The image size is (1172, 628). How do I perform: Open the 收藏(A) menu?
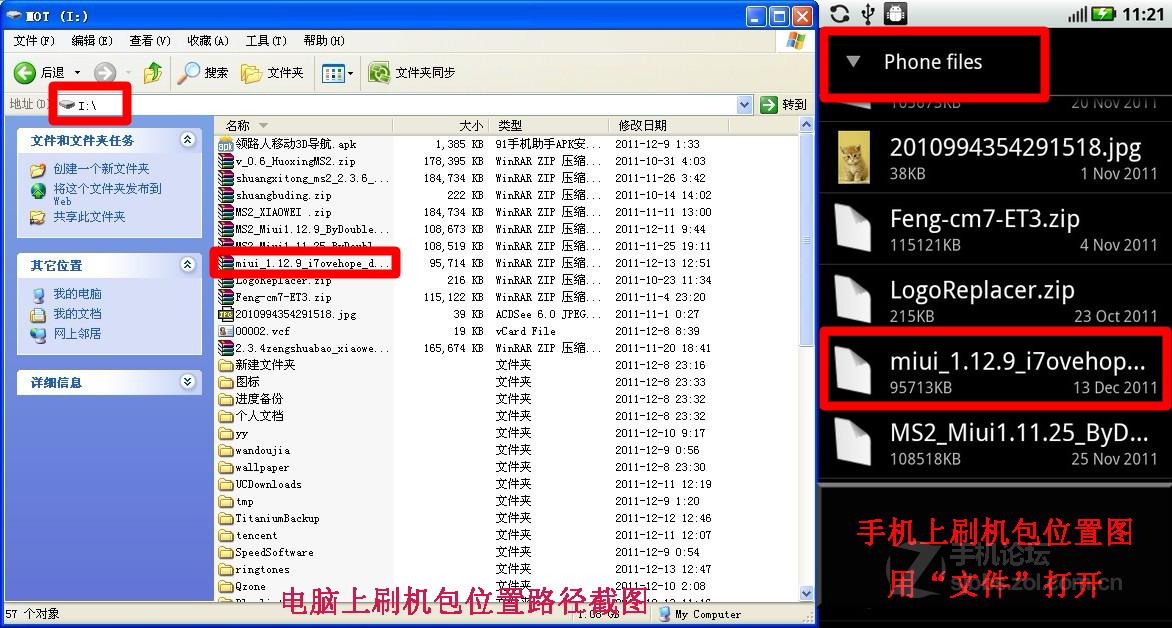coord(208,40)
